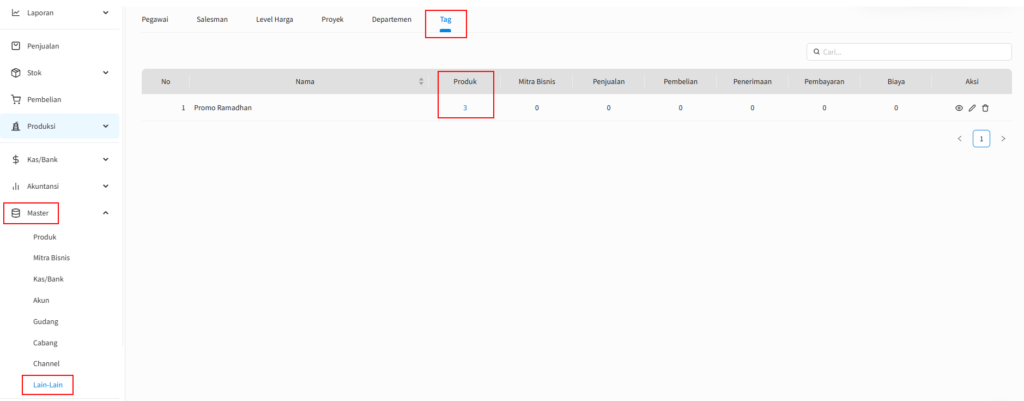Go to previous page arrow

(959, 138)
